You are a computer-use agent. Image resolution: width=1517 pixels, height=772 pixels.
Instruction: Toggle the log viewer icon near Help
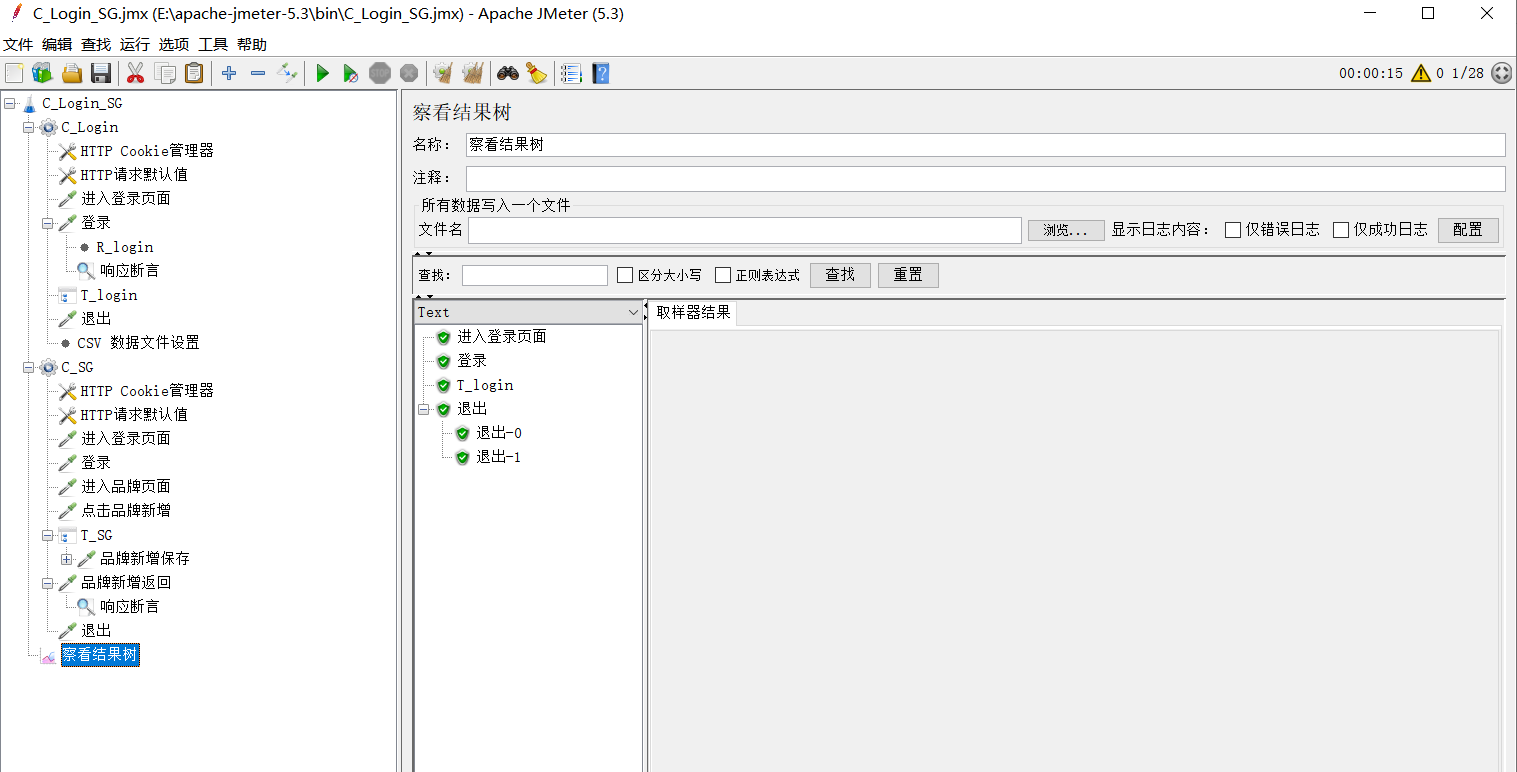point(571,72)
